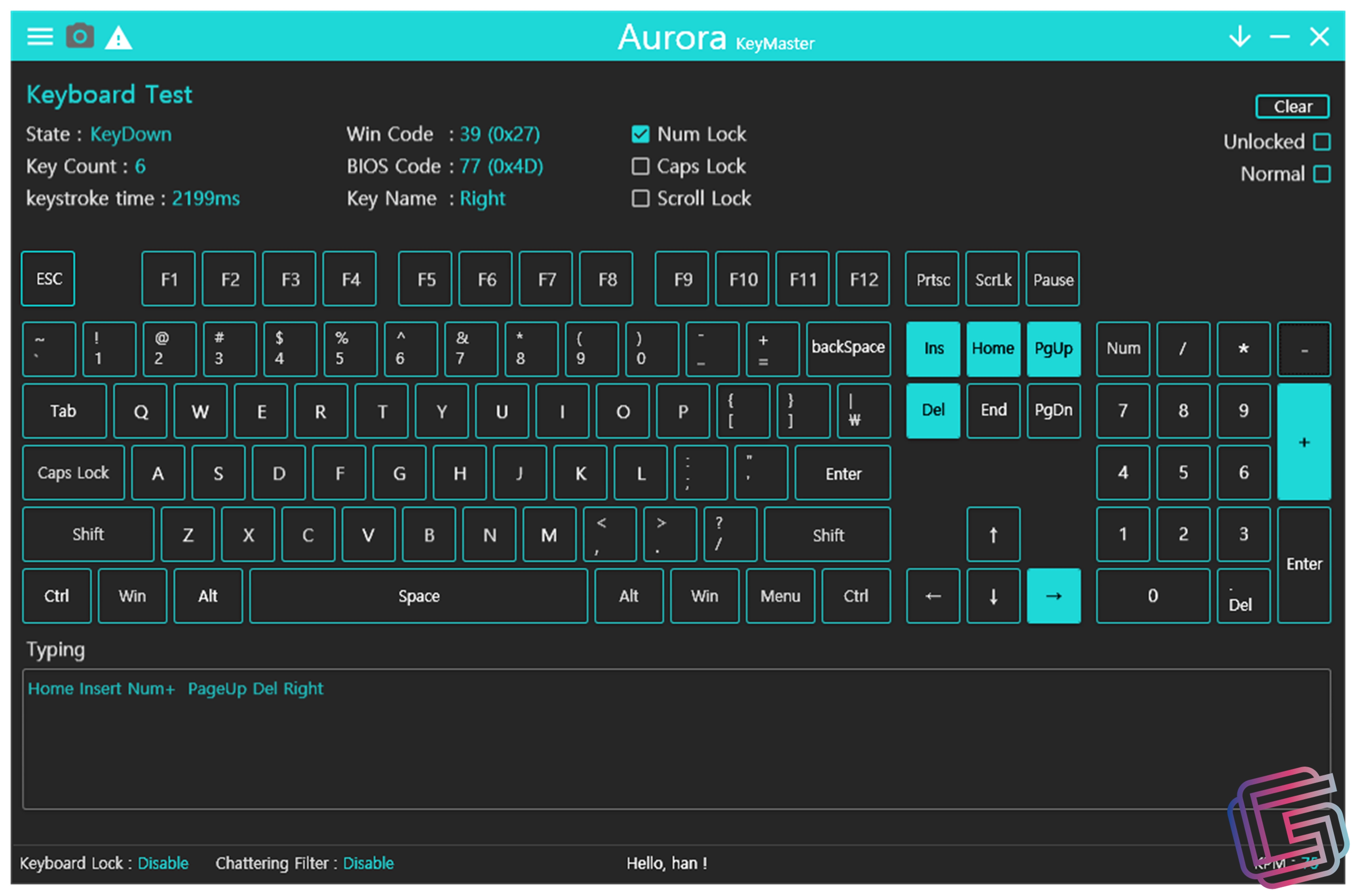1357x896 pixels.
Task: Click the highlighted PgUp key
Action: pyautogui.click(x=1054, y=349)
